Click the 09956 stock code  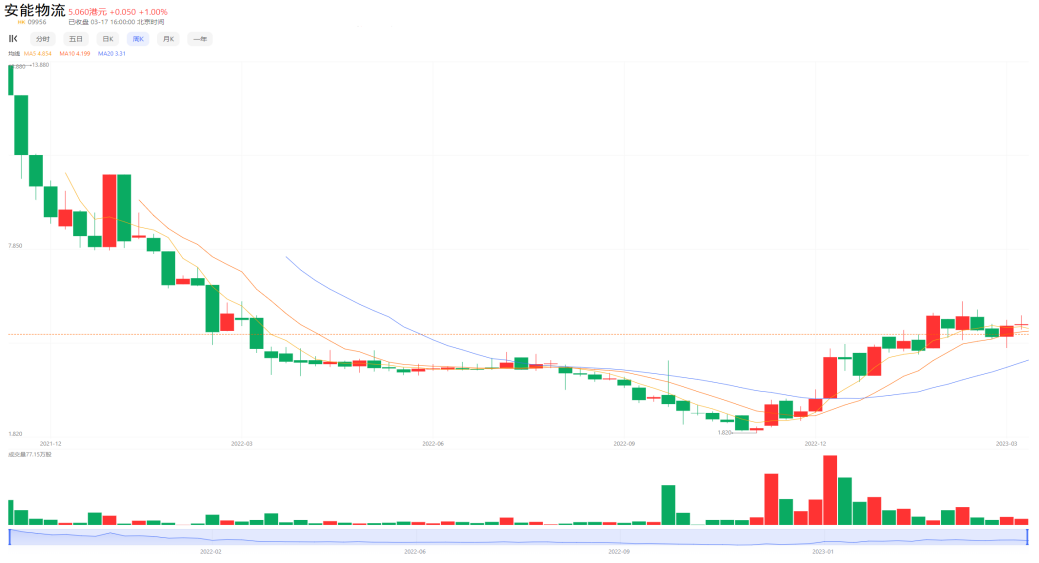(x=37, y=22)
